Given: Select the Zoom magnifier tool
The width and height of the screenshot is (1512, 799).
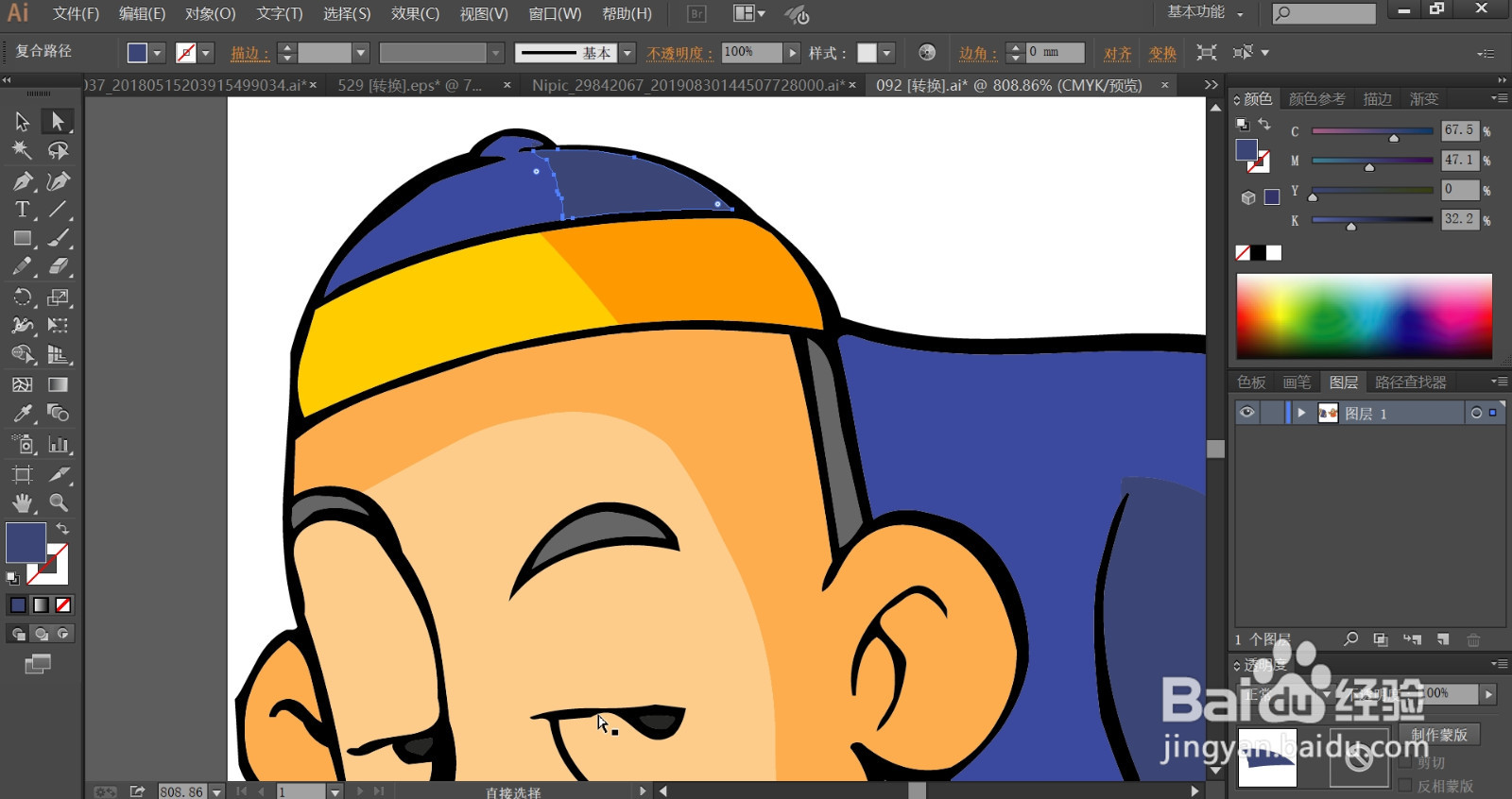Looking at the screenshot, I should [x=58, y=503].
